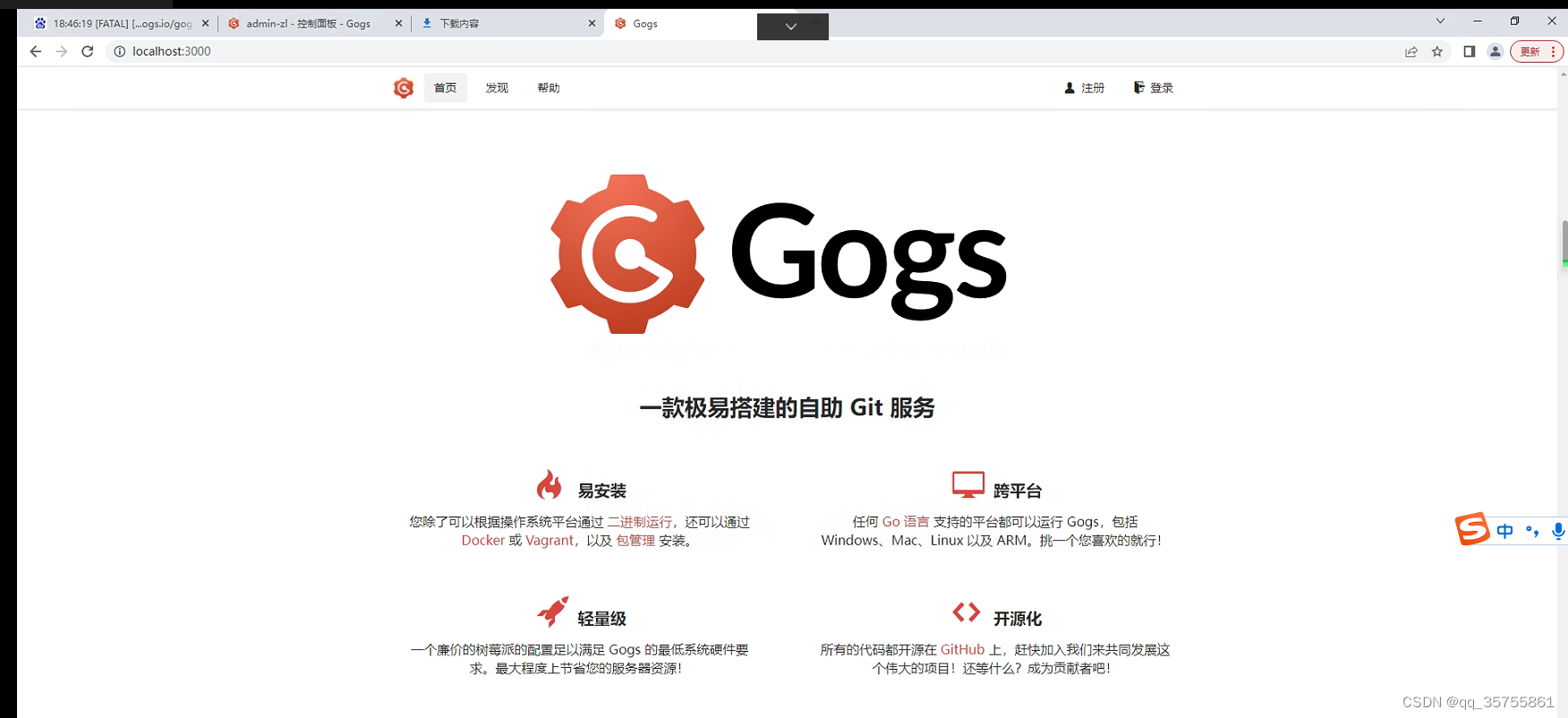The height and width of the screenshot is (718, 1568).
Task: Click the large Gogs gear logo
Action: click(627, 254)
